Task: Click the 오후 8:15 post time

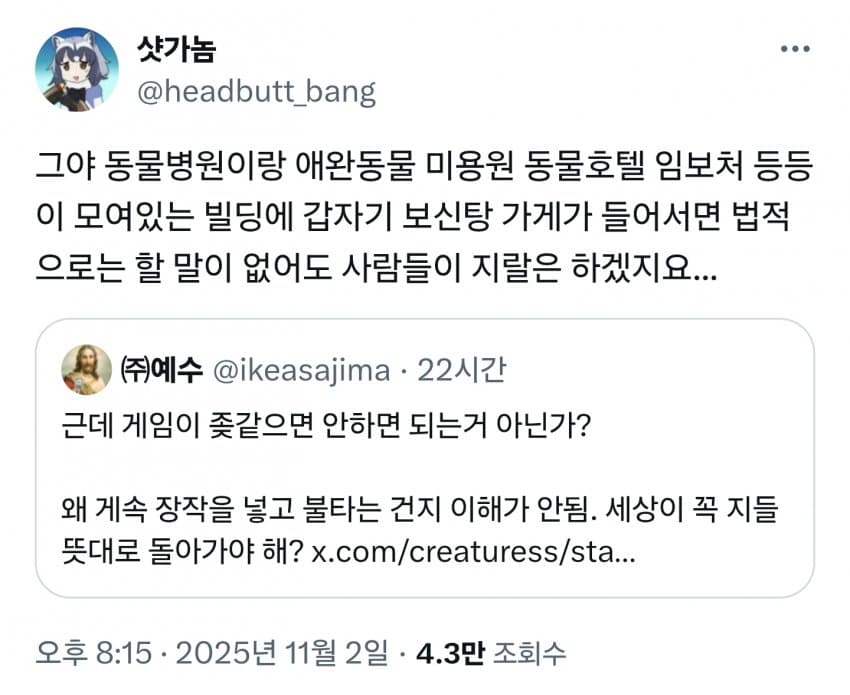Action: click(93, 654)
